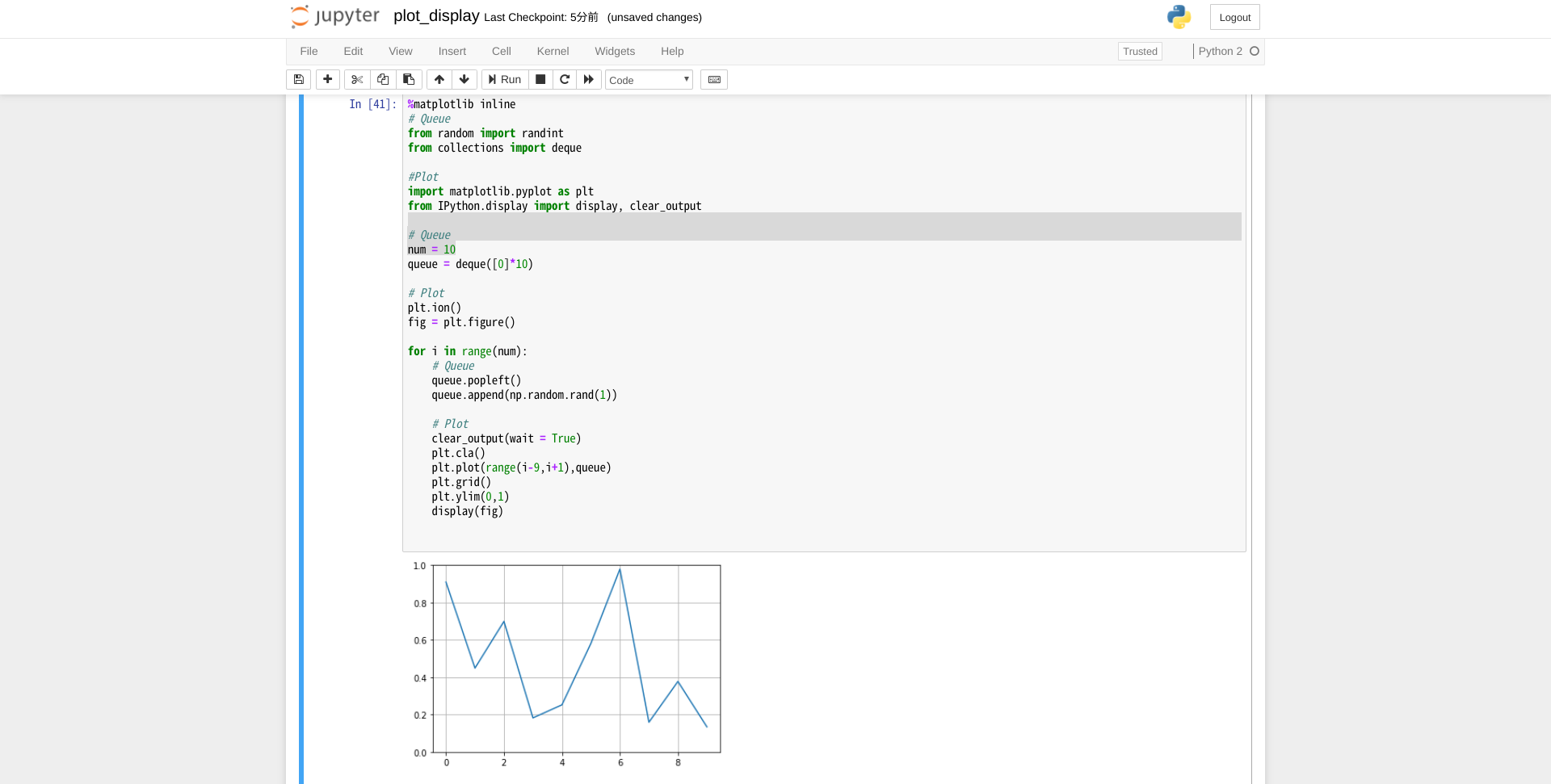This screenshot has height=784, width=1551.
Task: Open the Help menu
Action: pyautogui.click(x=672, y=51)
